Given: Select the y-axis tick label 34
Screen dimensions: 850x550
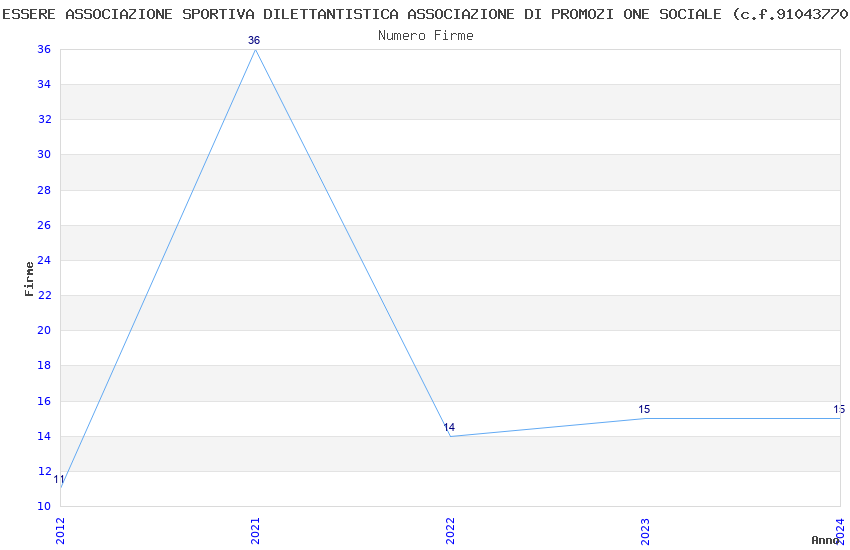Looking at the screenshot, I should pyautogui.click(x=44, y=84).
